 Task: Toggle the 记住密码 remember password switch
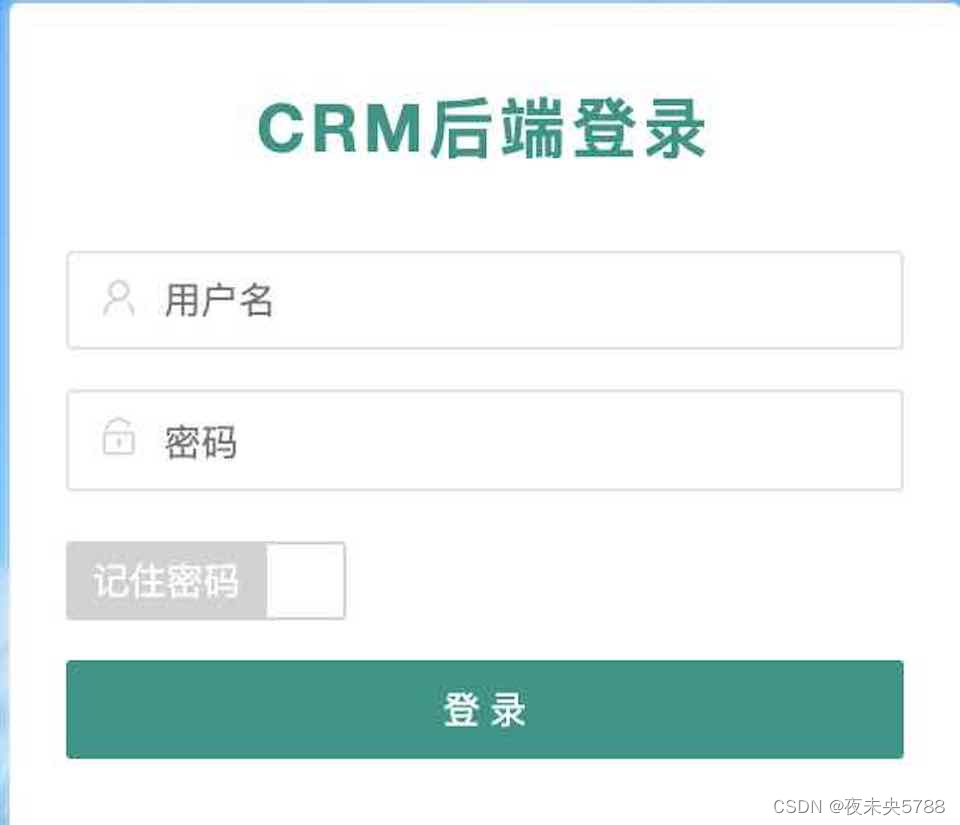pyautogui.click(x=206, y=580)
